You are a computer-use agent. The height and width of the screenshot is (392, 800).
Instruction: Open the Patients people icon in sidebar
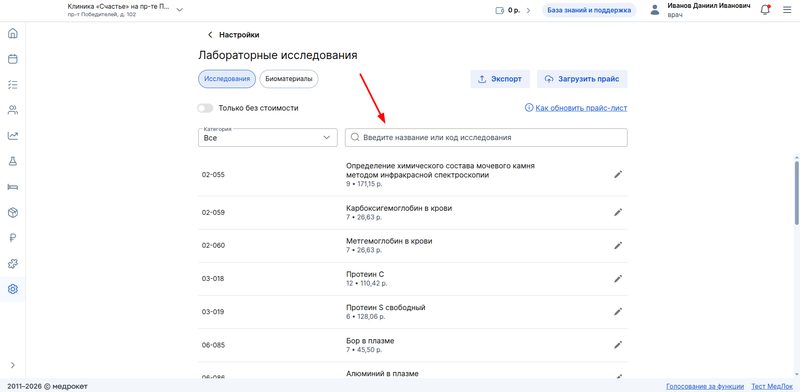(13, 110)
